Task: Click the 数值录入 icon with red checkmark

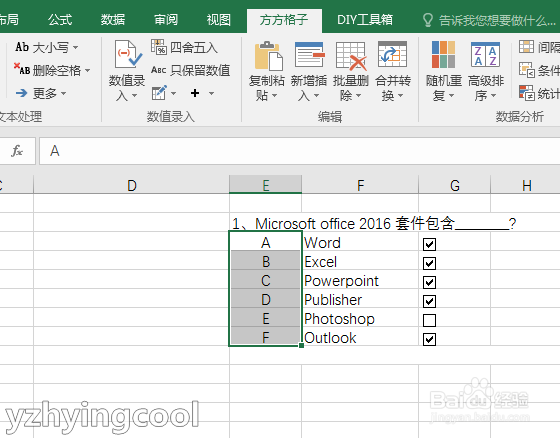Action: click(128, 54)
